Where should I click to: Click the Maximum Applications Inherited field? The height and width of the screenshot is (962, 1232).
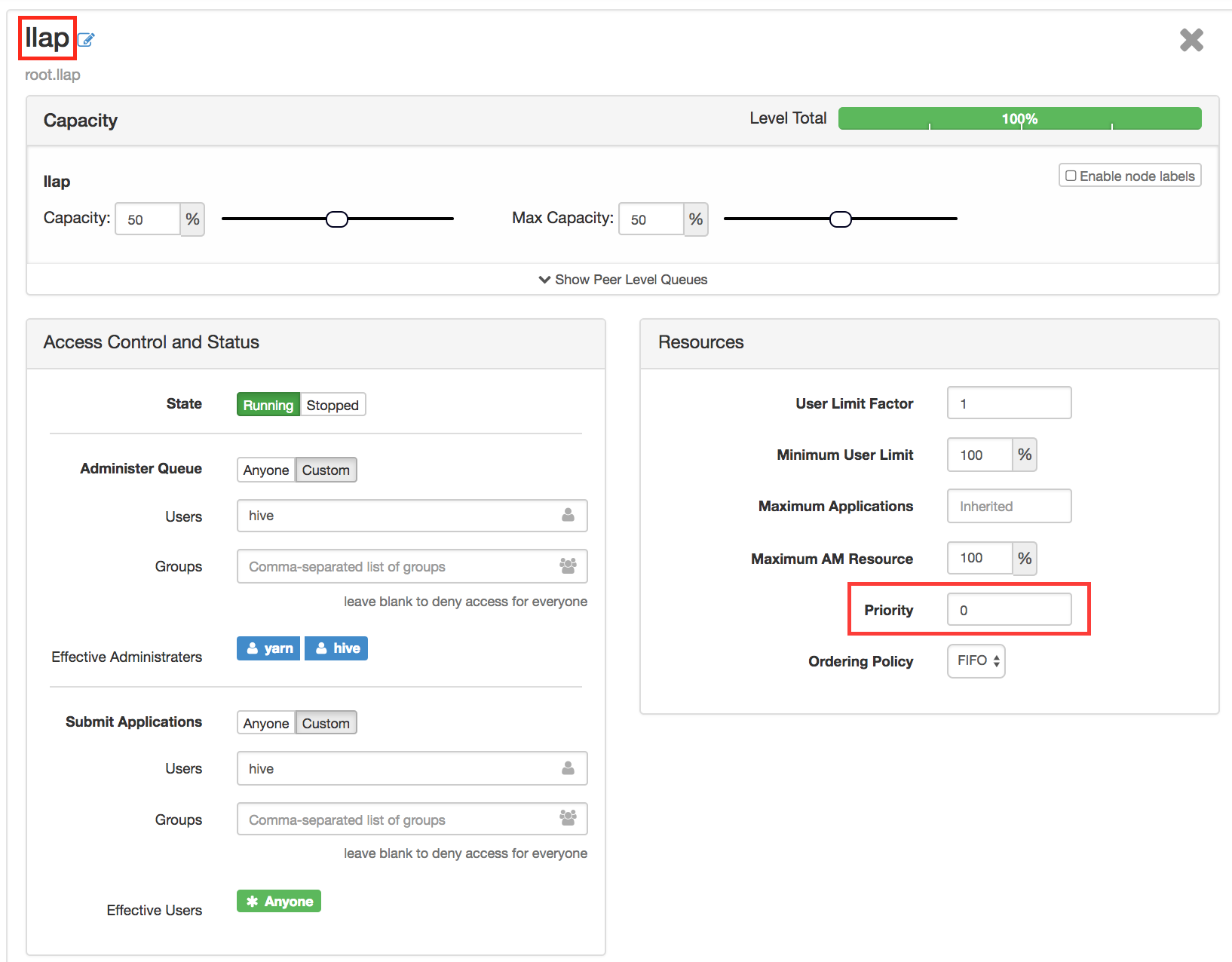click(x=1009, y=506)
